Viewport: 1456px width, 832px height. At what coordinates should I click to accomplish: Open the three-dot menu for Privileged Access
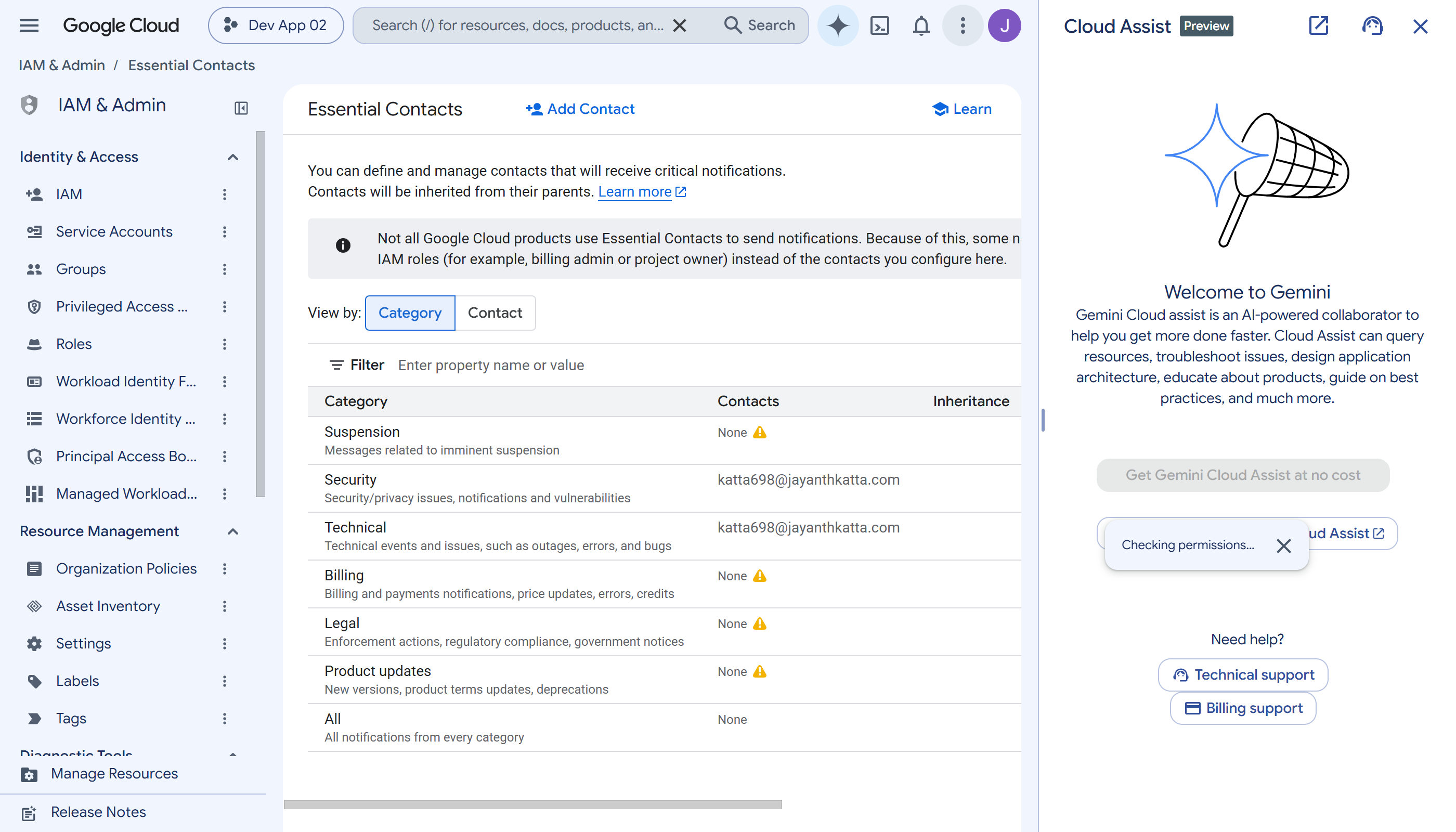225,307
